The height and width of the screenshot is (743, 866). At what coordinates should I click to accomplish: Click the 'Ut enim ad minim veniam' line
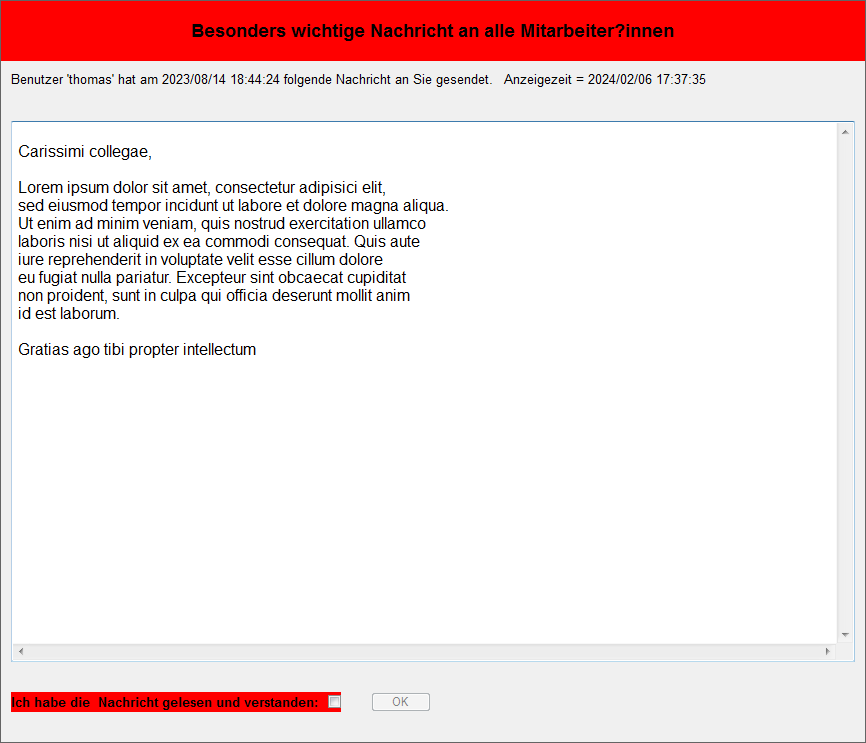(221, 224)
